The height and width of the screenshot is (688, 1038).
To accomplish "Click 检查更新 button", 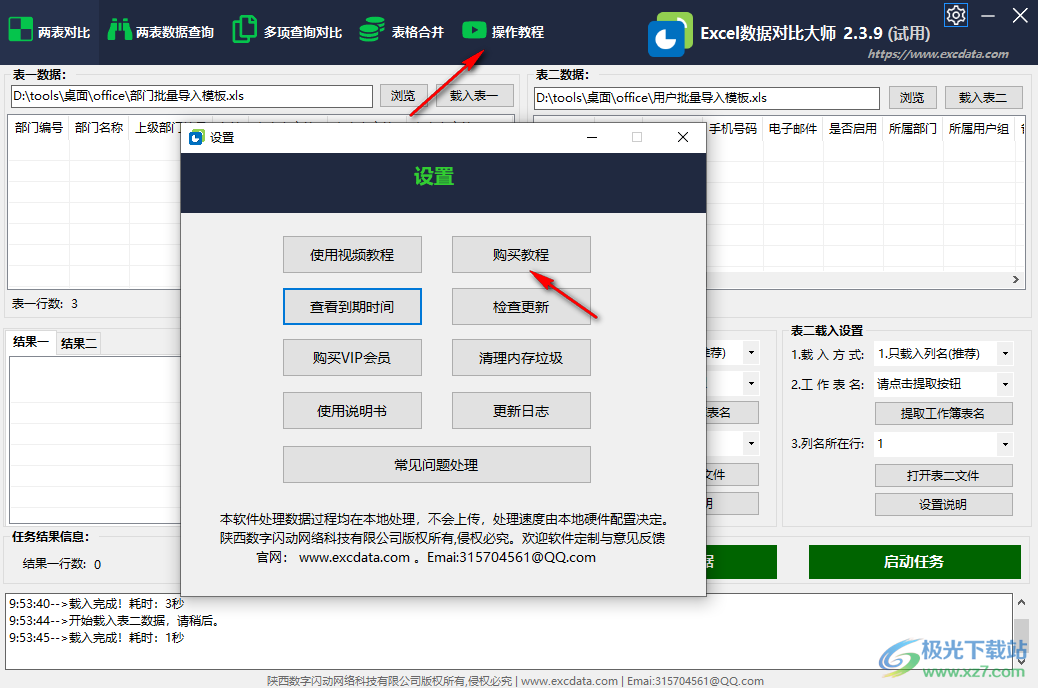I will [521, 307].
